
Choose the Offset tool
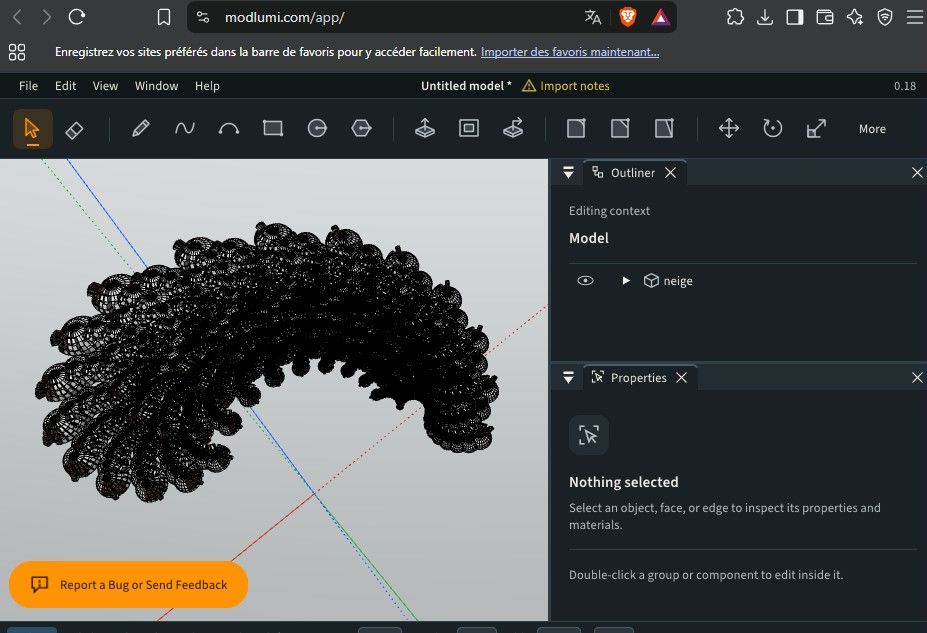469,128
